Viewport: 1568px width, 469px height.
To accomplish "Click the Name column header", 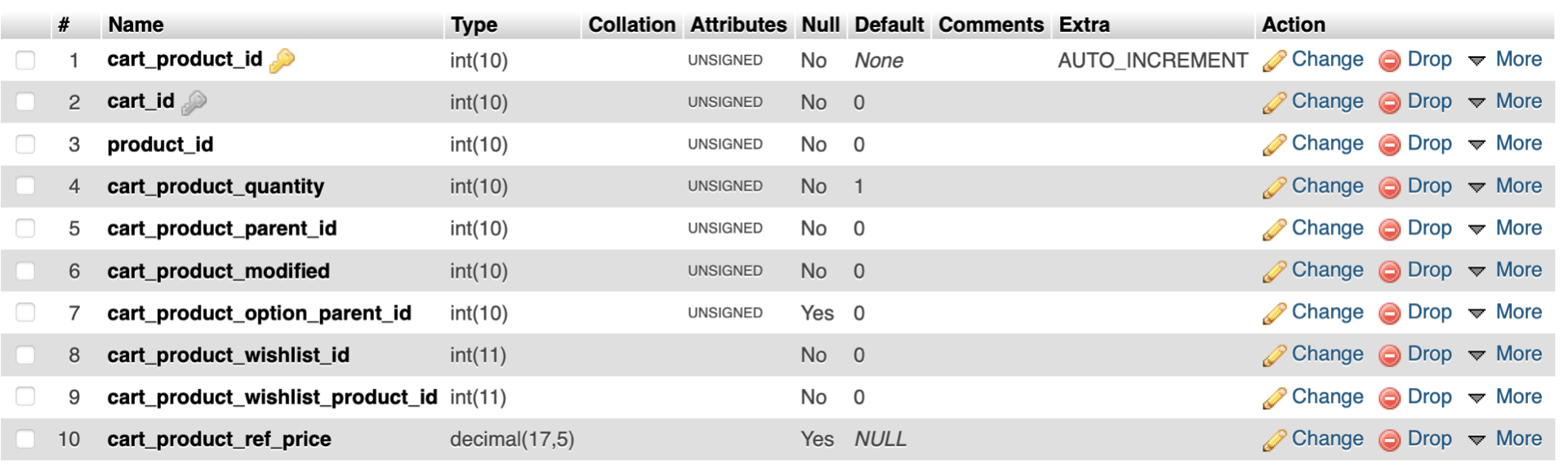I will coord(136,25).
